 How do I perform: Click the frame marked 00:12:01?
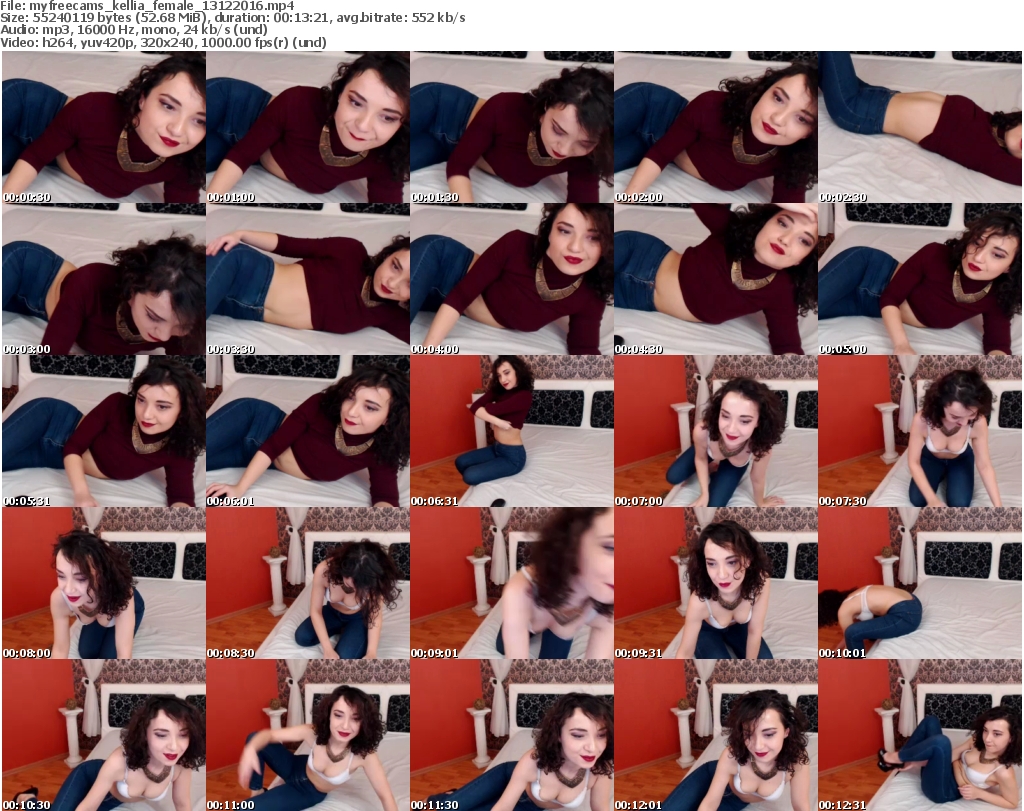[x=715, y=735]
